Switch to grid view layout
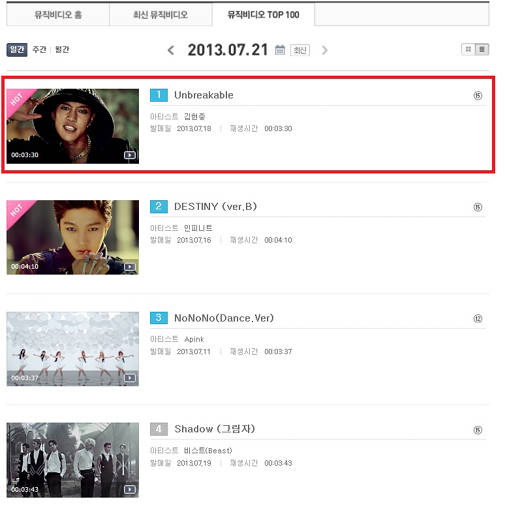The image size is (505, 510). 468,49
